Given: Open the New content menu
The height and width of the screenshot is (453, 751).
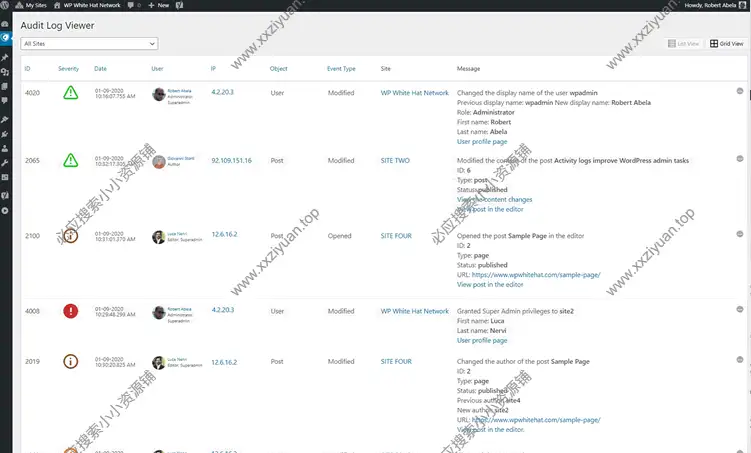Looking at the screenshot, I should pos(159,5).
